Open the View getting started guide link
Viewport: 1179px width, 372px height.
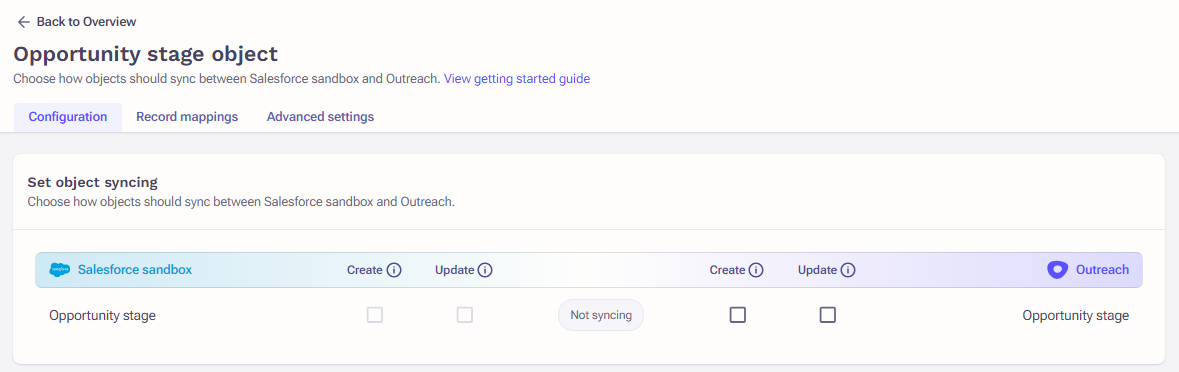[x=517, y=78]
